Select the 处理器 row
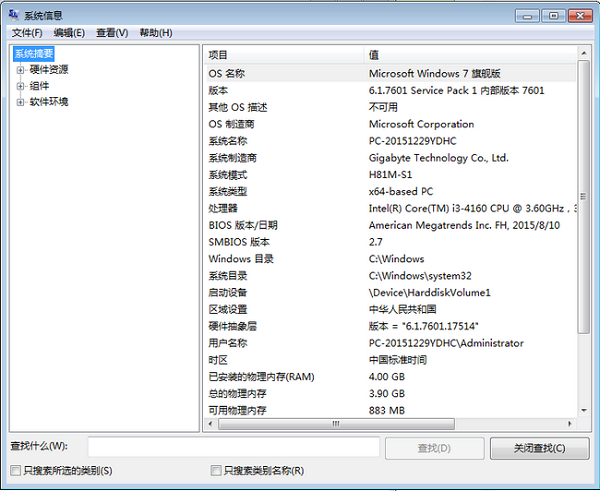This screenshot has width=600, height=491. 391,208
